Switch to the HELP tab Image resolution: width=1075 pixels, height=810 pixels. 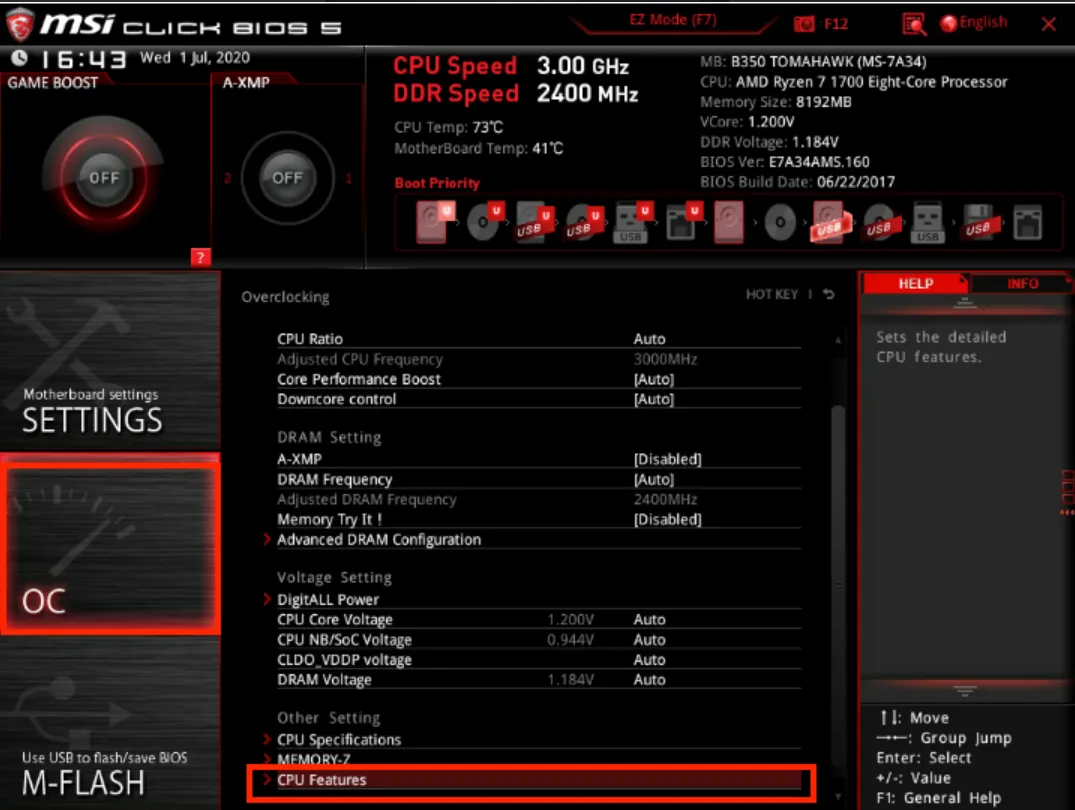915,283
